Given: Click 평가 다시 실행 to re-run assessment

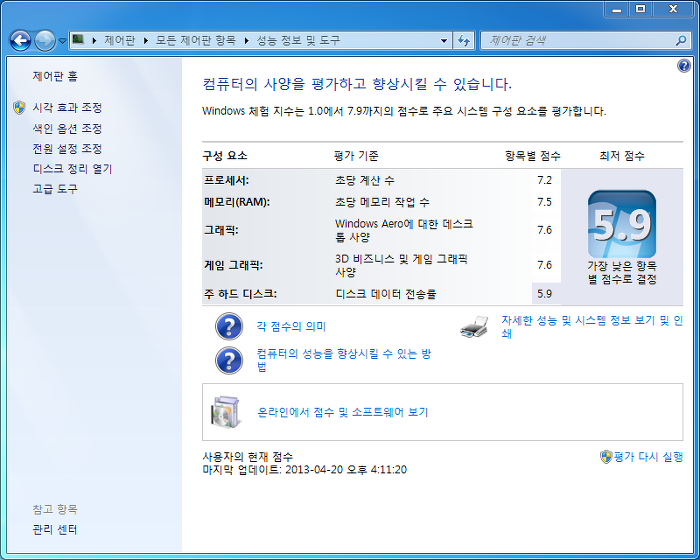Looking at the screenshot, I should [648, 456].
